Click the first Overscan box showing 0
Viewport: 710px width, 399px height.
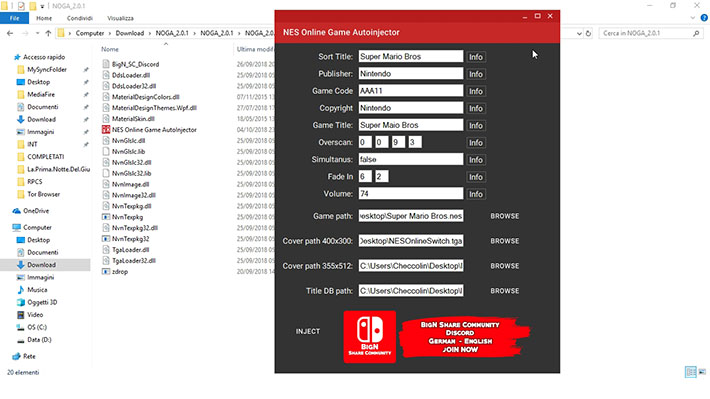[x=365, y=142]
